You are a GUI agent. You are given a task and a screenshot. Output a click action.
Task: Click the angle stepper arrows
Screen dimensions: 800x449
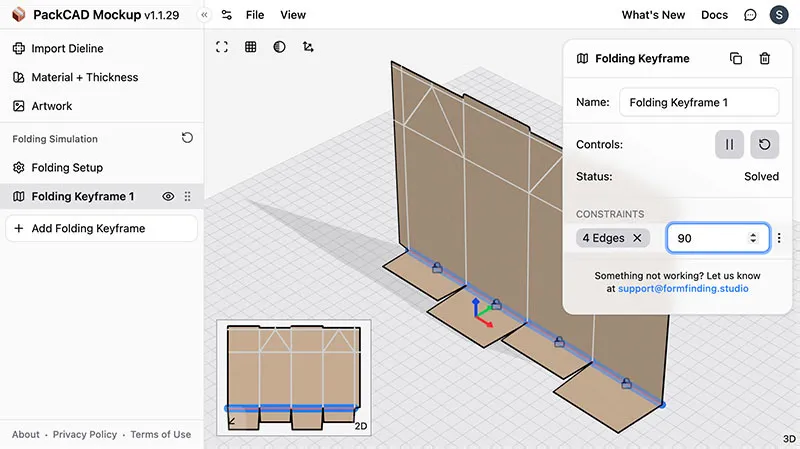pos(753,238)
